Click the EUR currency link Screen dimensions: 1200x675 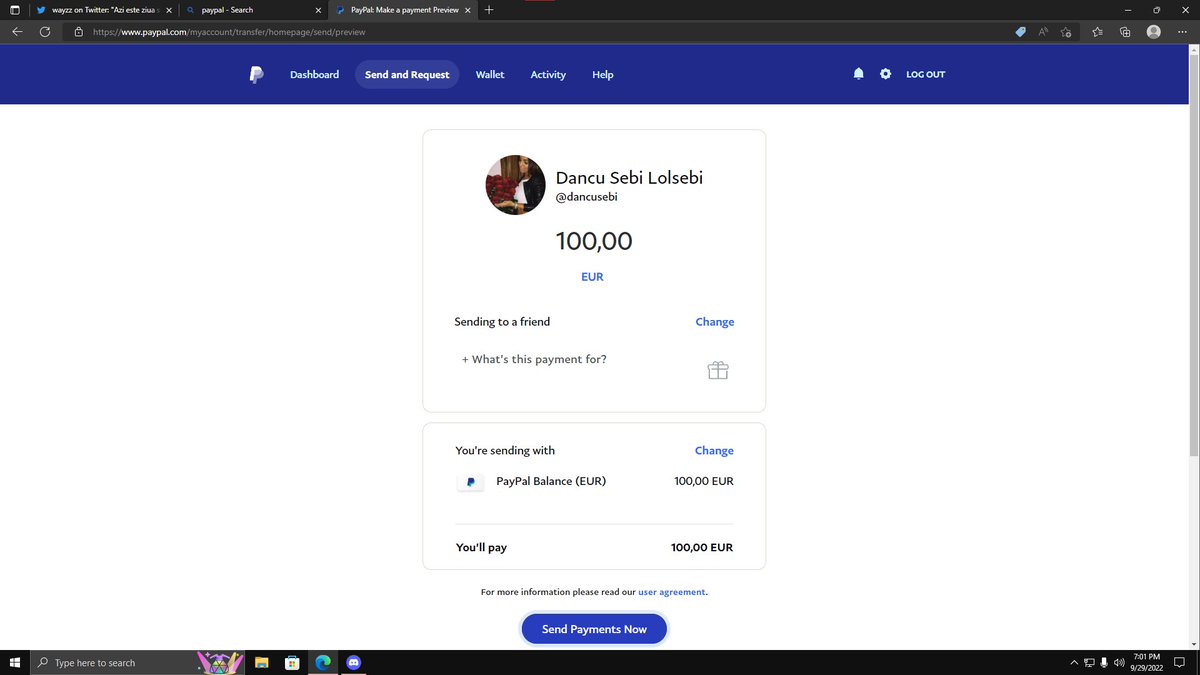(592, 276)
